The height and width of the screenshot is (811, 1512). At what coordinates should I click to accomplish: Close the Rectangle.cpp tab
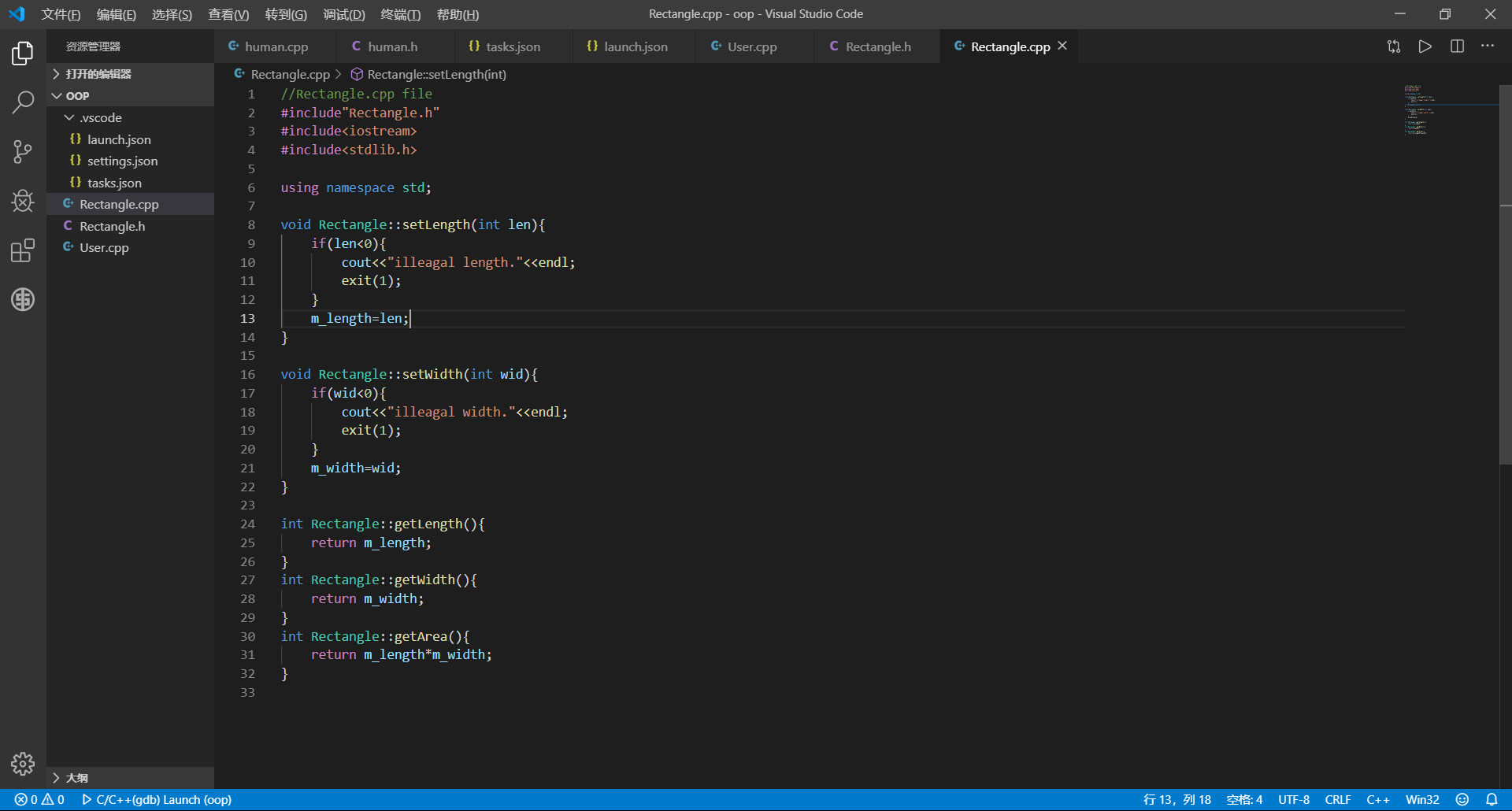tap(1062, 46)
